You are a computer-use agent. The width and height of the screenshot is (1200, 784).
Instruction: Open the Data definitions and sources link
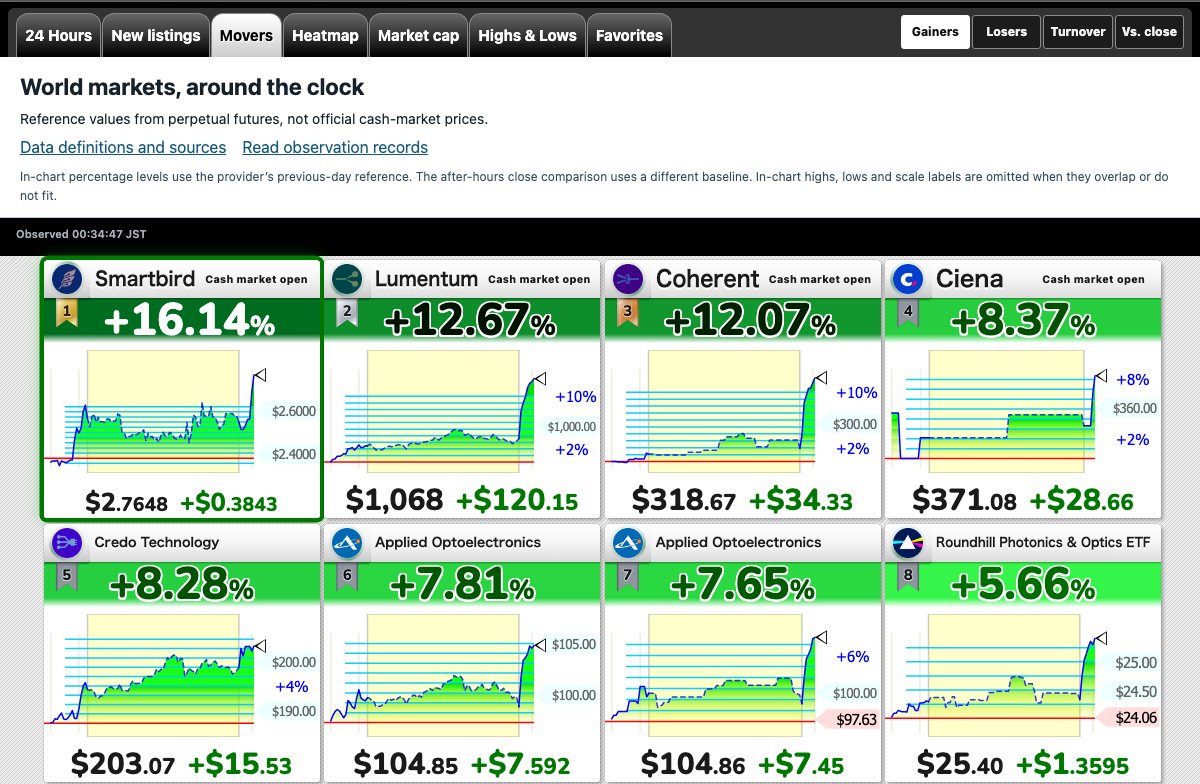123,147
